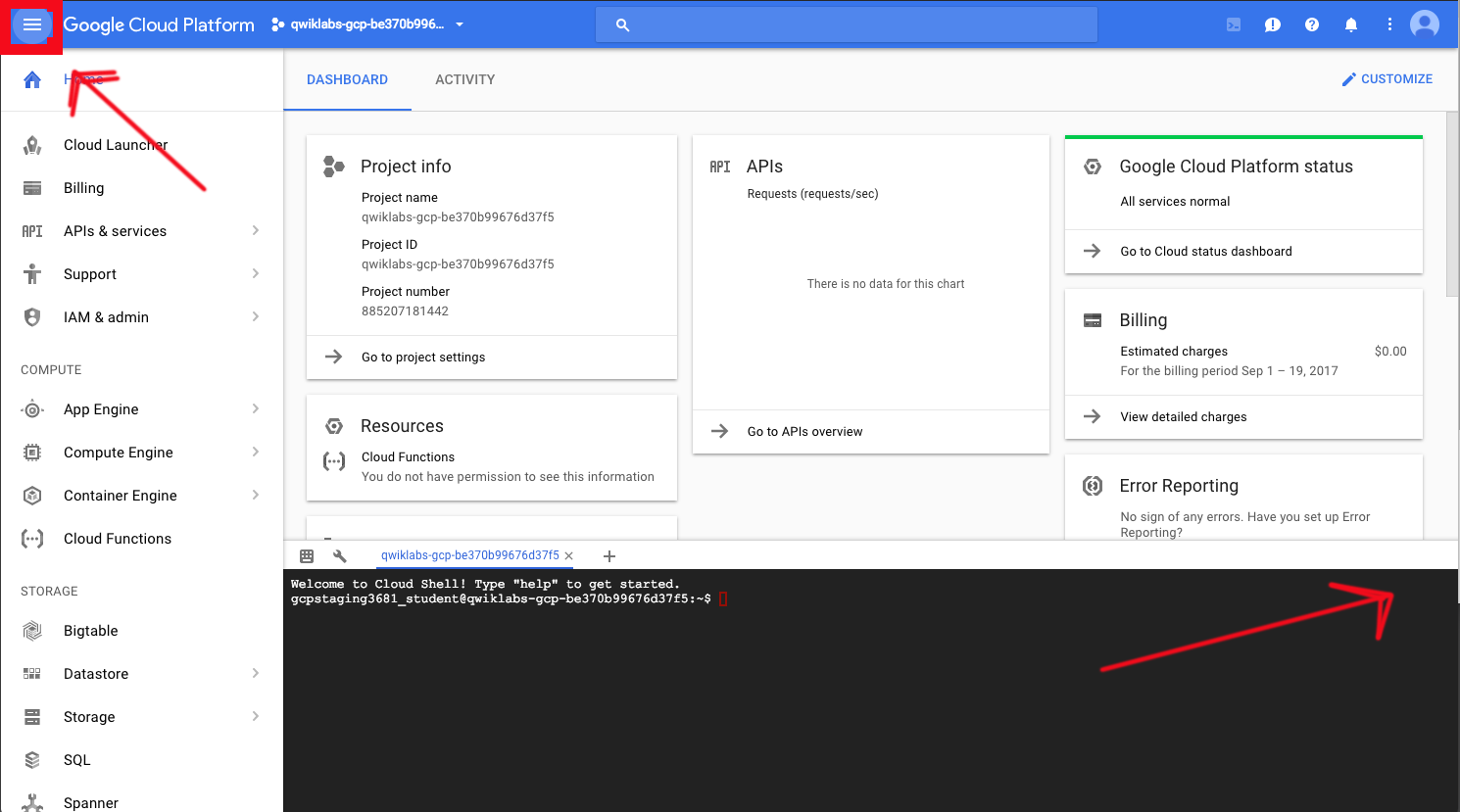Switch to the DASHBOARD tab
1460x812 pixels.
[347, 80]
